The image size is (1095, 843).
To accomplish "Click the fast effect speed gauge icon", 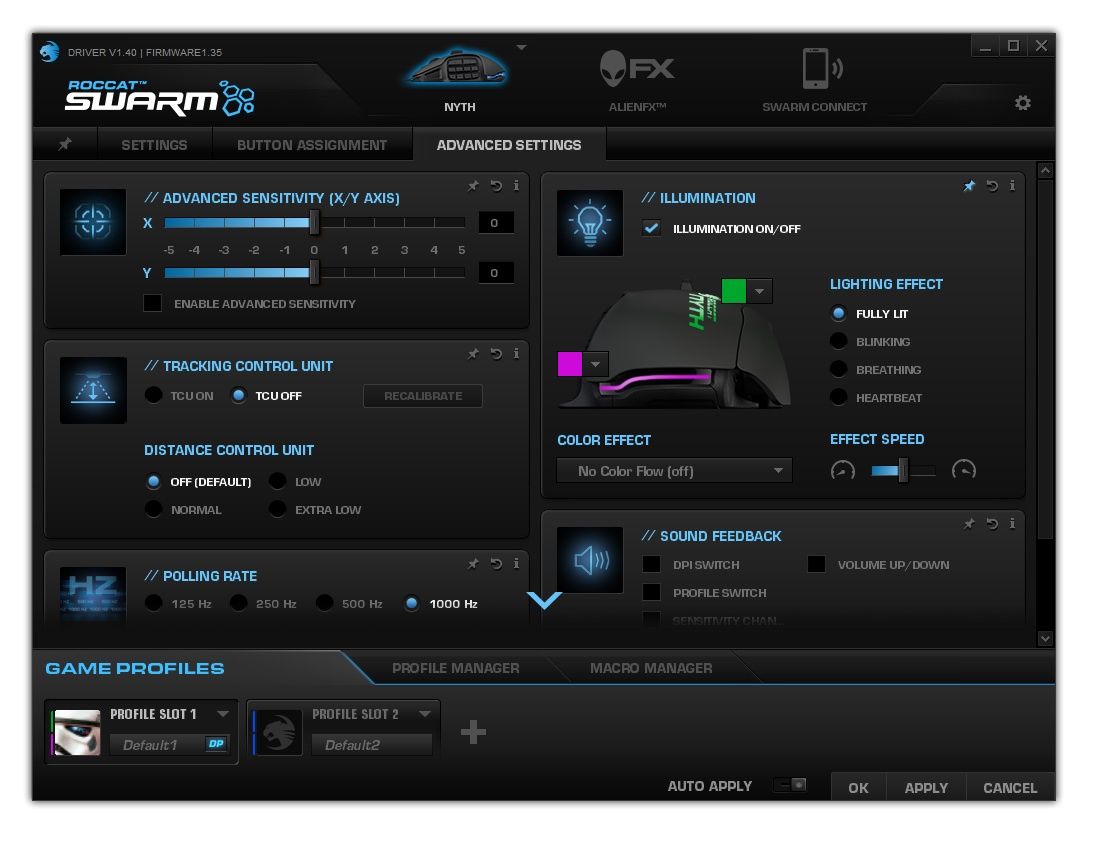I will 963,469.
